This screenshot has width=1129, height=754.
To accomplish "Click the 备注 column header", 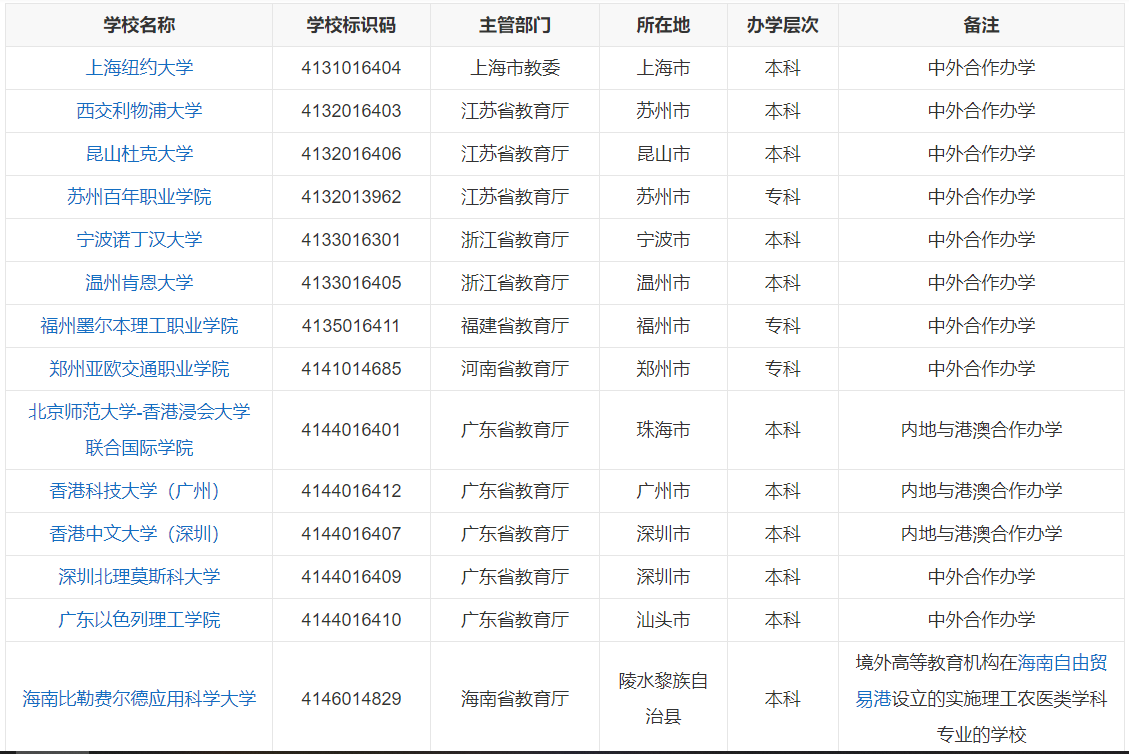I will click(981, 25).
